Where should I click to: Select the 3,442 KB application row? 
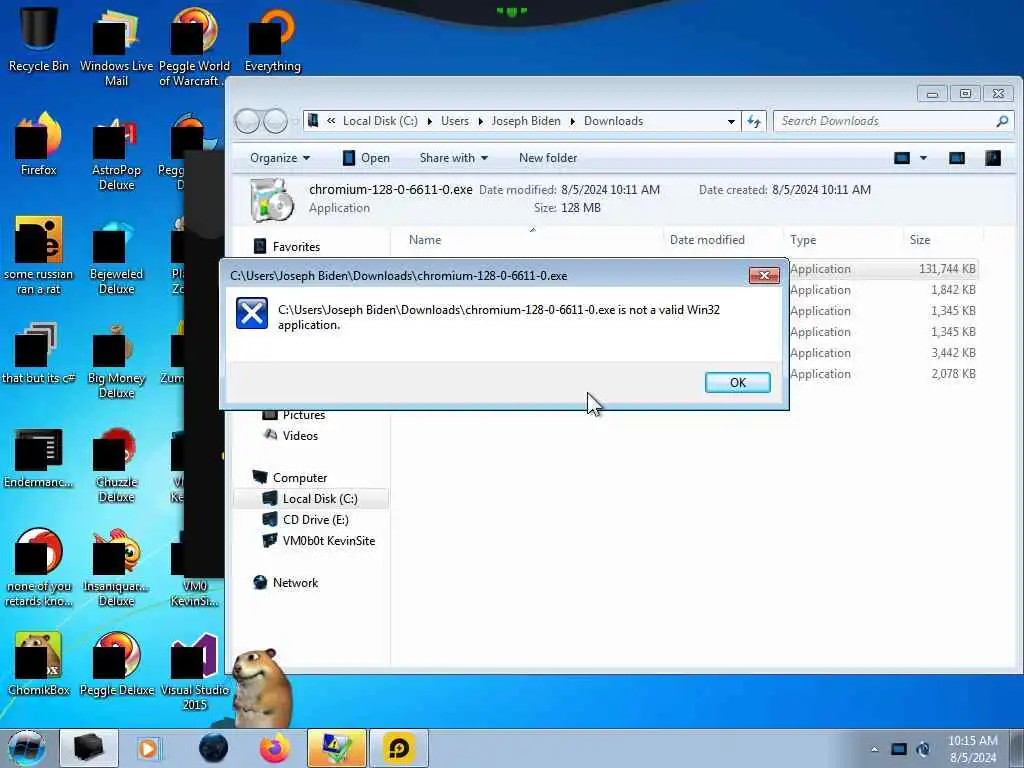tap(883, 353)
